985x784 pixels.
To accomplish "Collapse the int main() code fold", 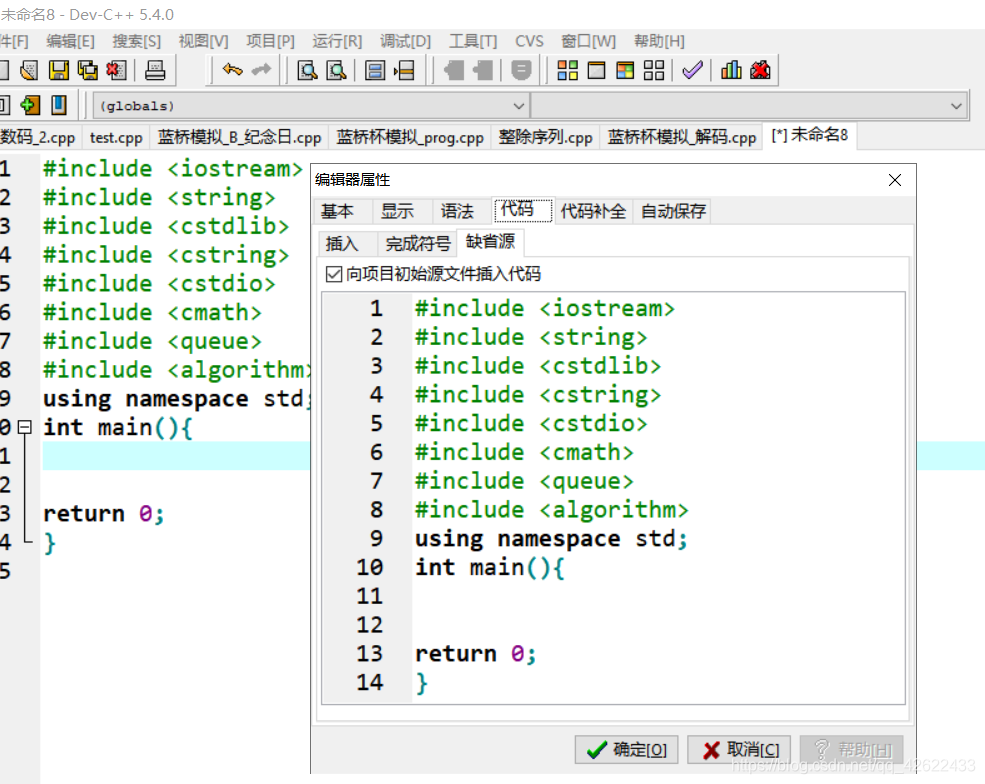I will (24, 427).
